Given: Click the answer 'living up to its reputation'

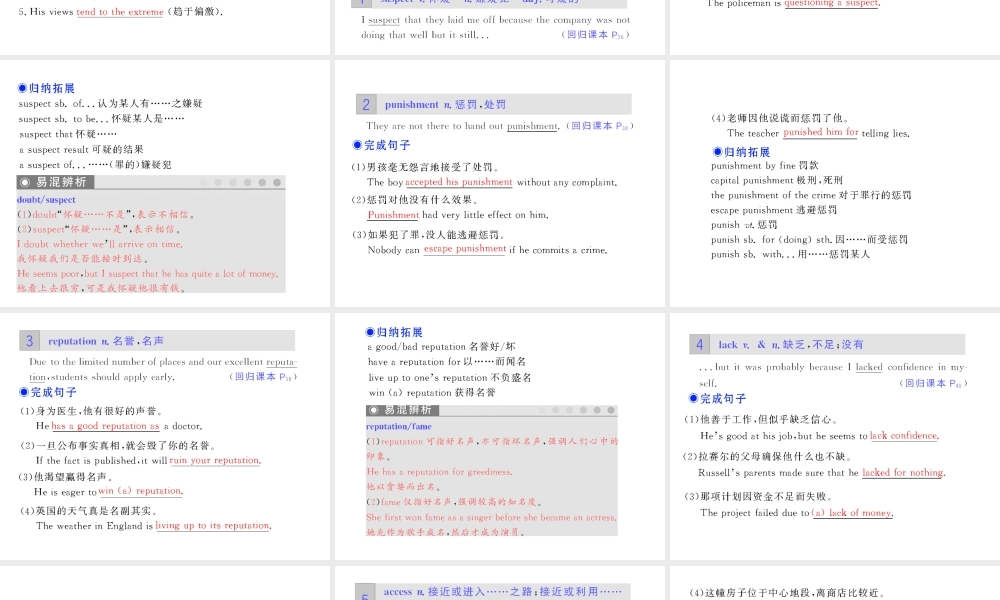Looking at the screenshot, I should [213, 526].
